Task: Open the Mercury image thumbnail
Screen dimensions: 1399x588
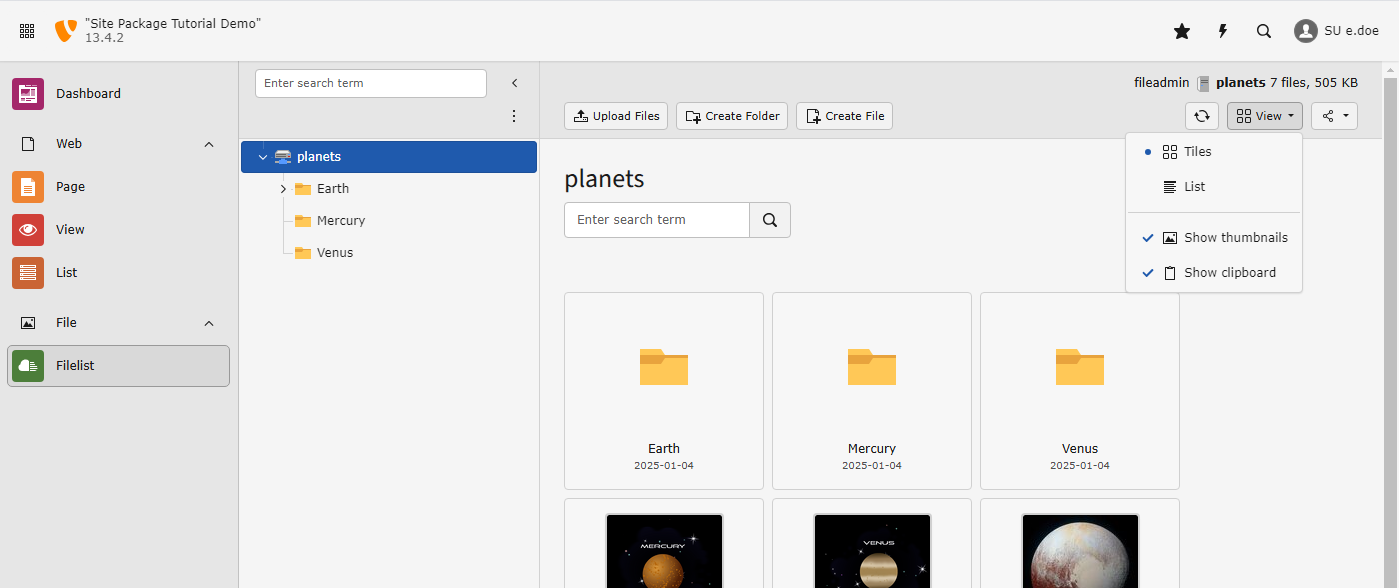Action: (x=664, y=551)
